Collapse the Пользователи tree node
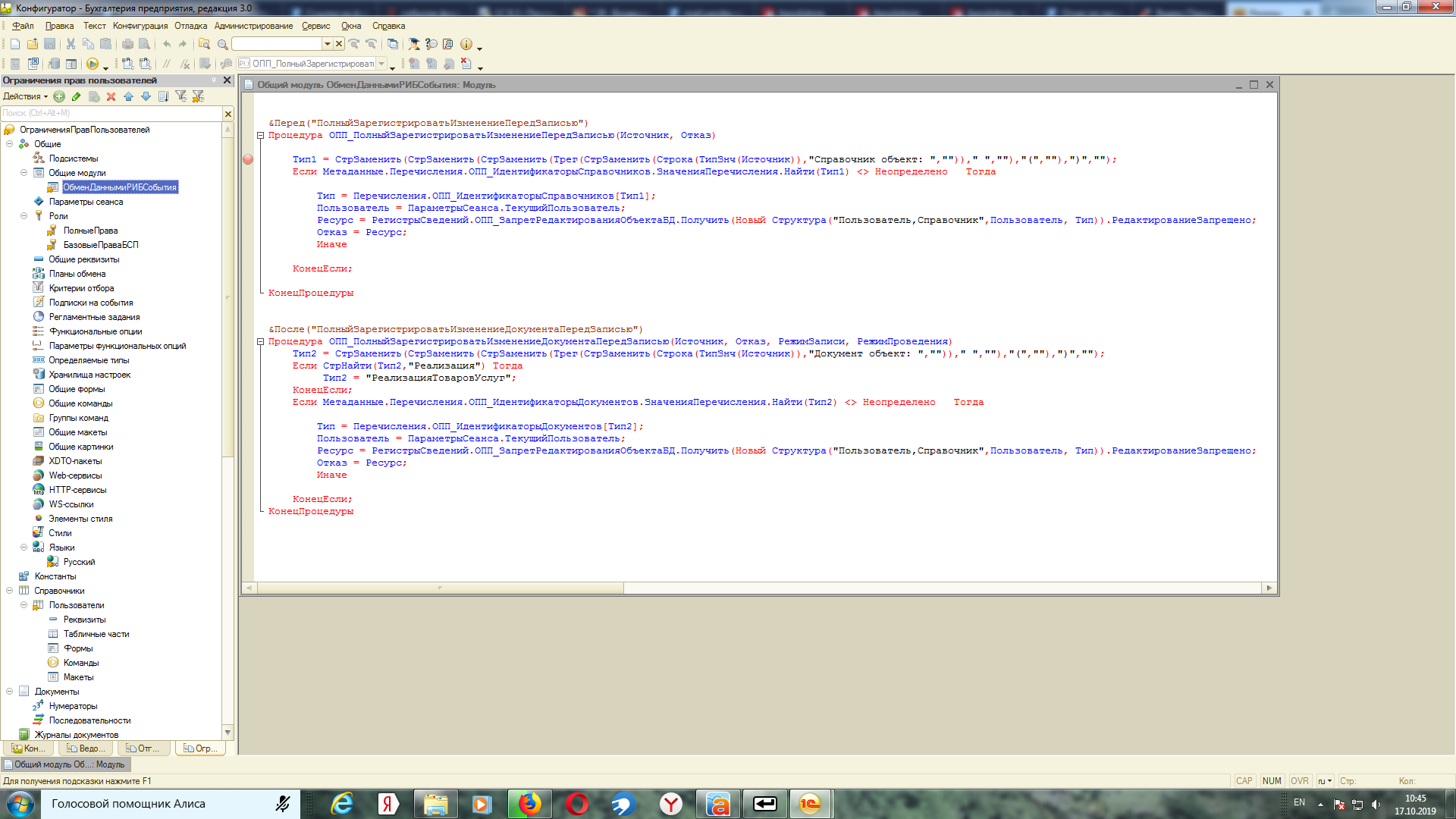 click(x=24, y=605)
